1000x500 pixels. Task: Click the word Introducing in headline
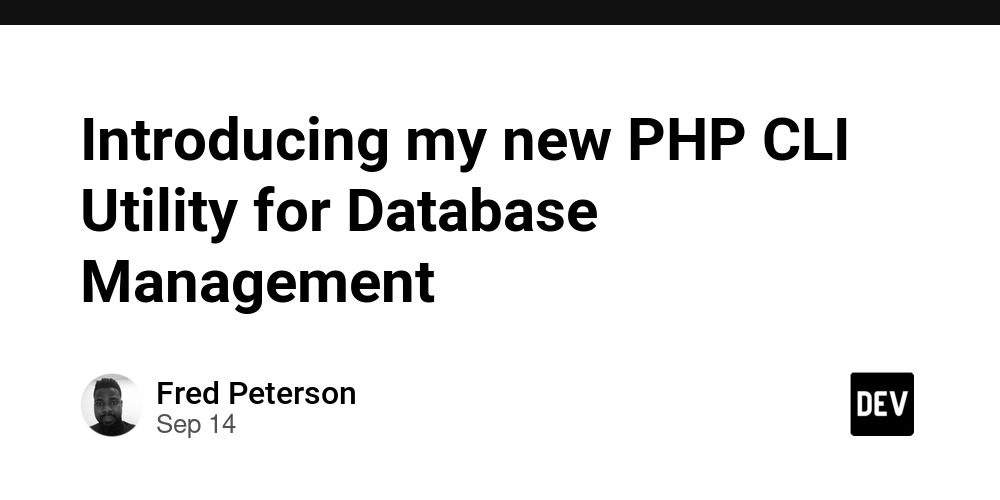click(x=235, y=143)
